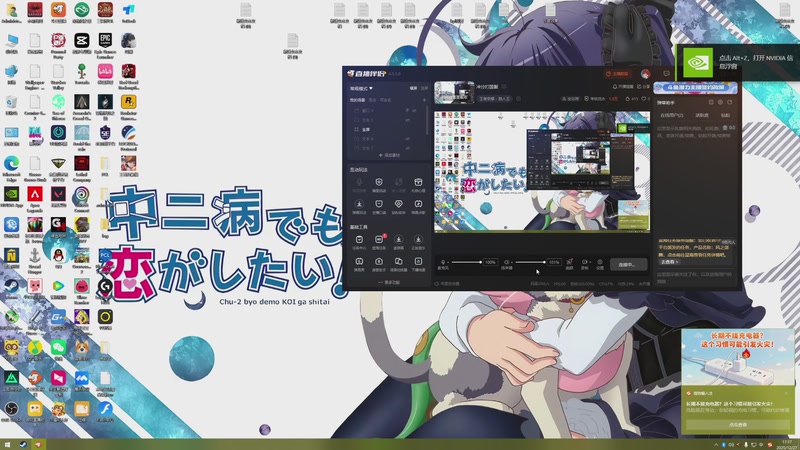Expand the 常规模式 mode dropdown
This screenshot has width=800, height=450.
coord(361,89)
